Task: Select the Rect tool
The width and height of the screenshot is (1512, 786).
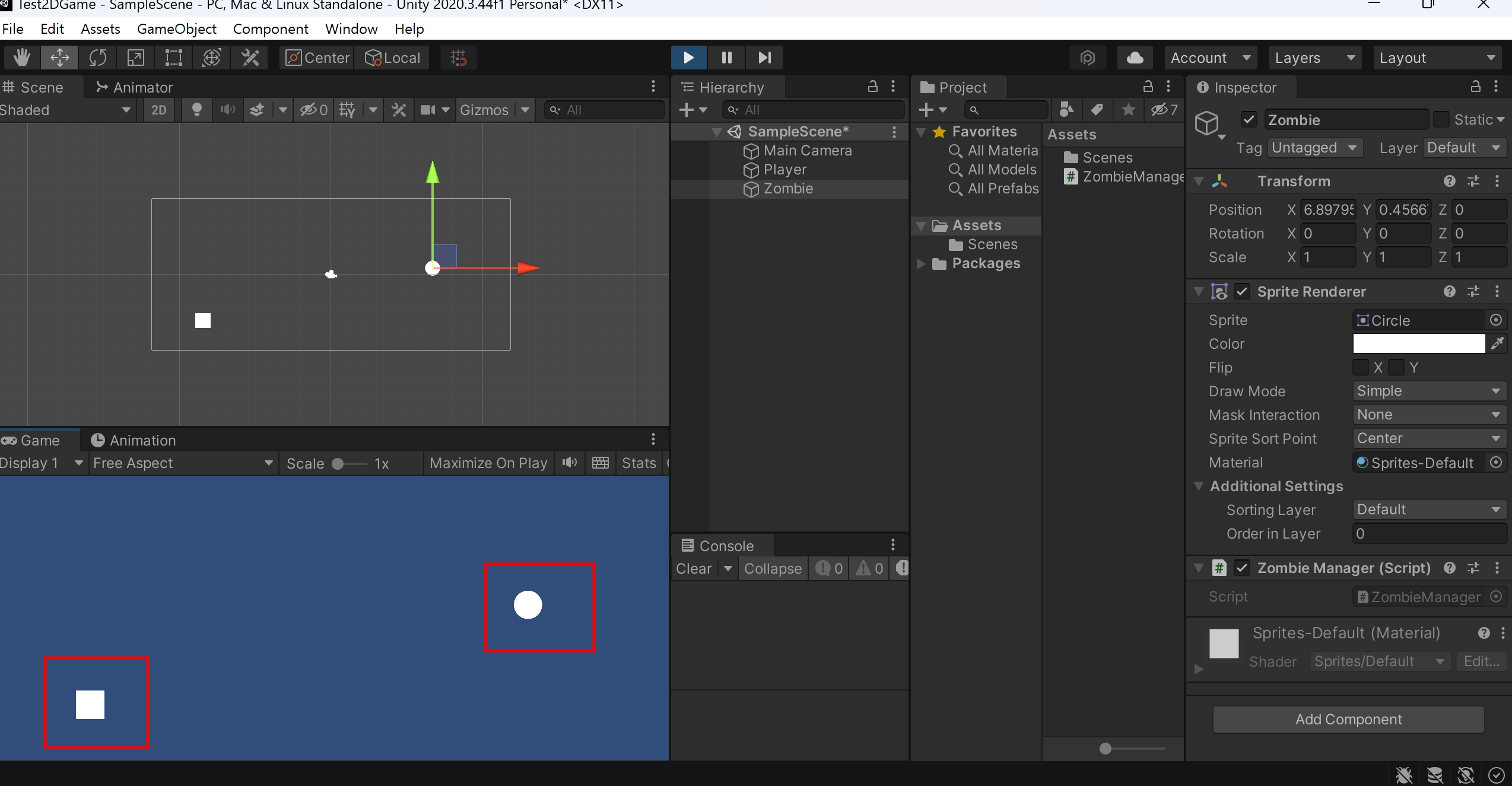Action: [x=174, y=58]
